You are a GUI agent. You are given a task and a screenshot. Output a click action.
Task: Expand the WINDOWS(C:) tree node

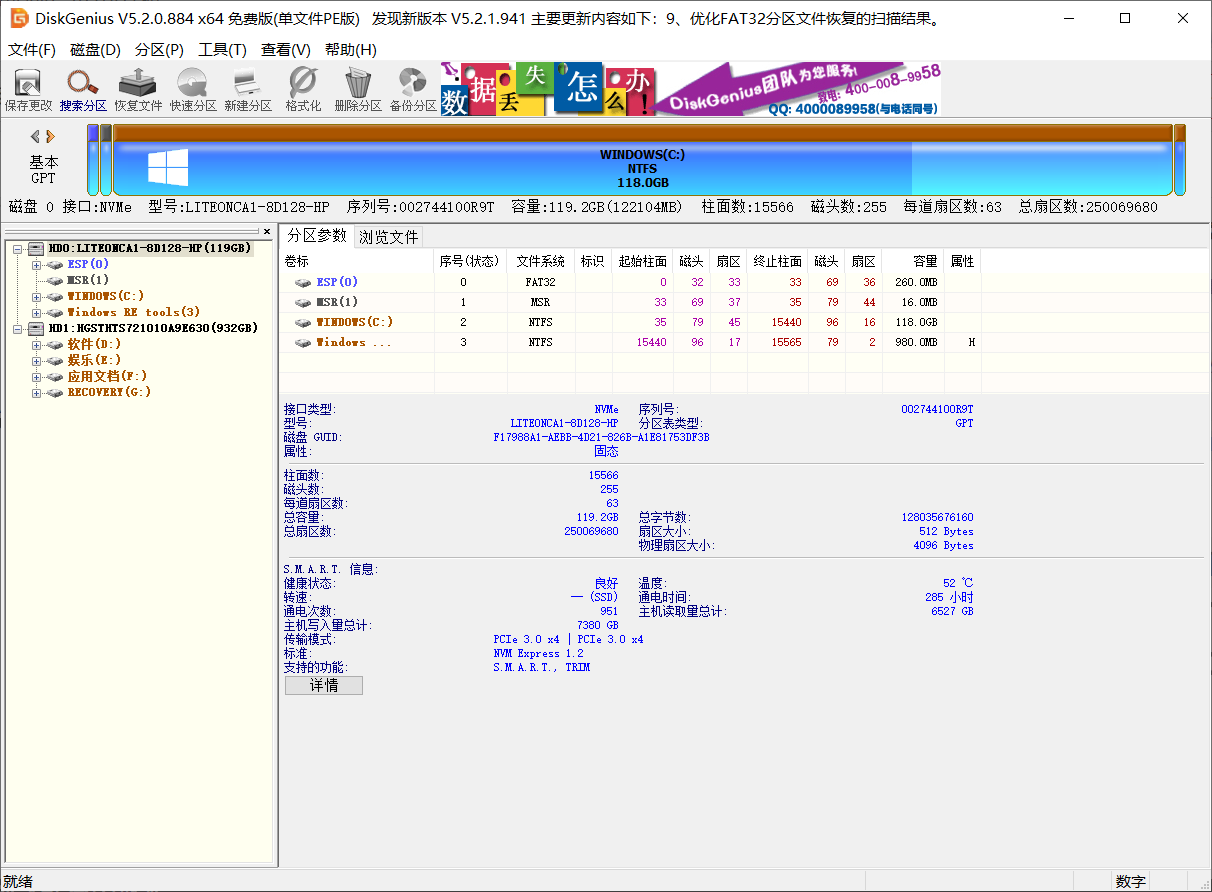tap(37, 296)
